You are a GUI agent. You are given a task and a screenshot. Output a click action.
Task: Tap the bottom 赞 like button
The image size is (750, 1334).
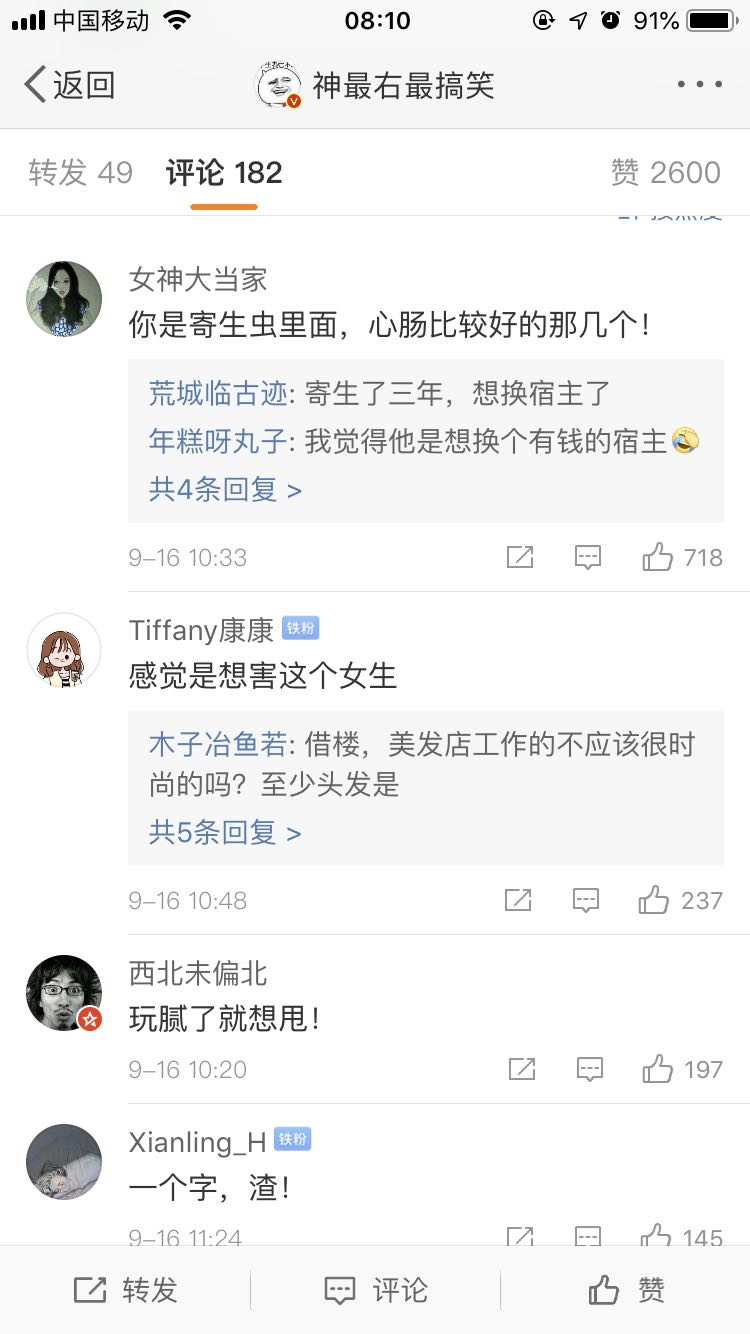click(626, 1290)
